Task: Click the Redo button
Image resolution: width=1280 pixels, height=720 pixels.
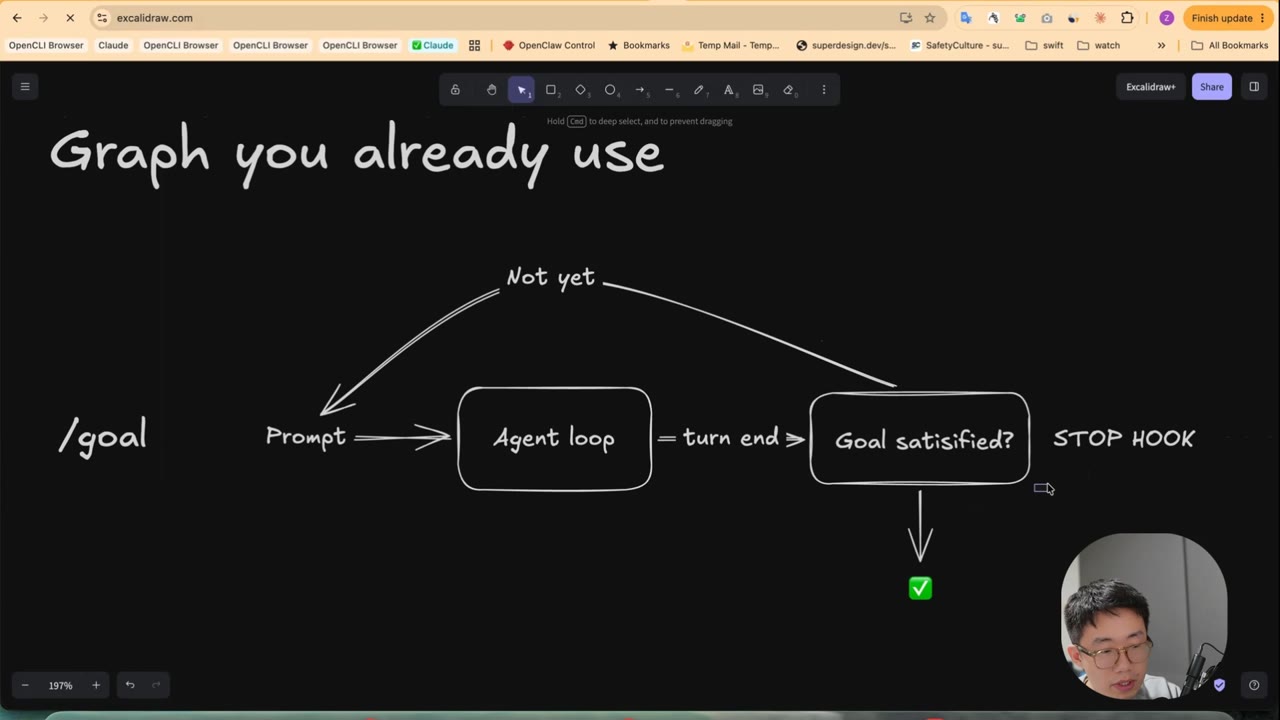Action: pyautogui.click(x=156, y=685)
